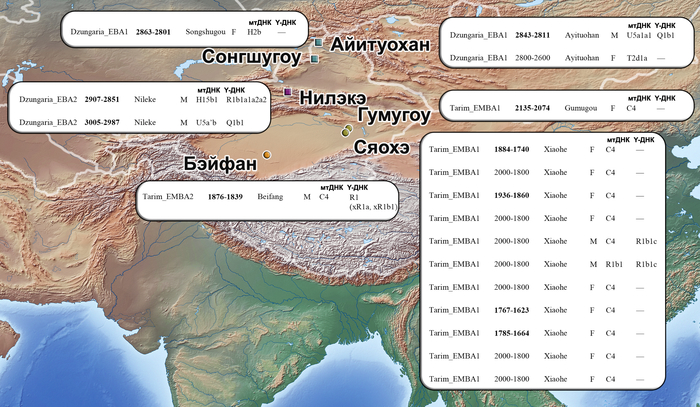Click U5a'b mtDNA value
Image resolution: width=700 pixels, height=407 pixels.
pyautogui.click(x=206, y=122)
